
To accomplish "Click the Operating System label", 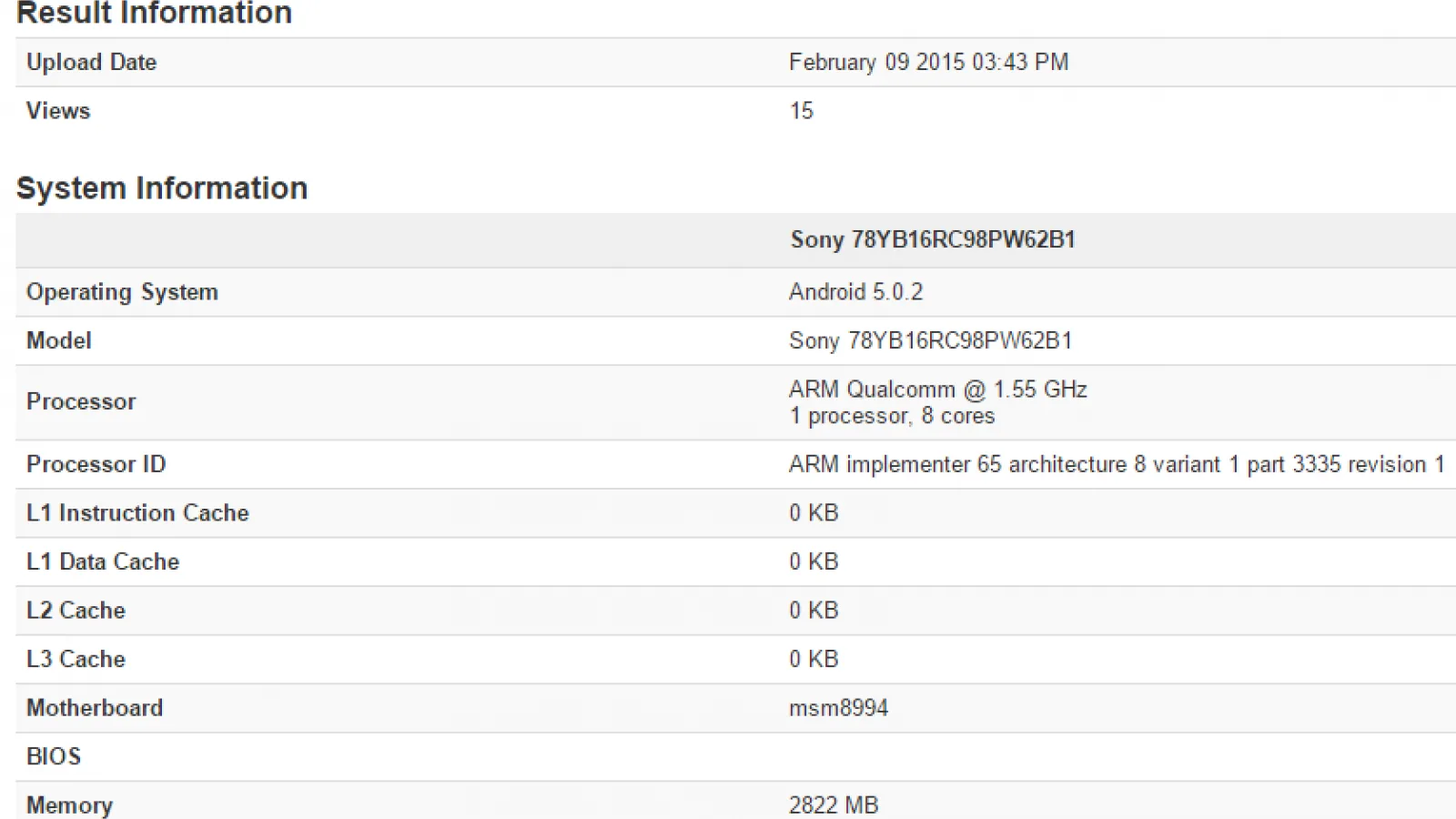I will pyautogui.click(x=122, y=292).
